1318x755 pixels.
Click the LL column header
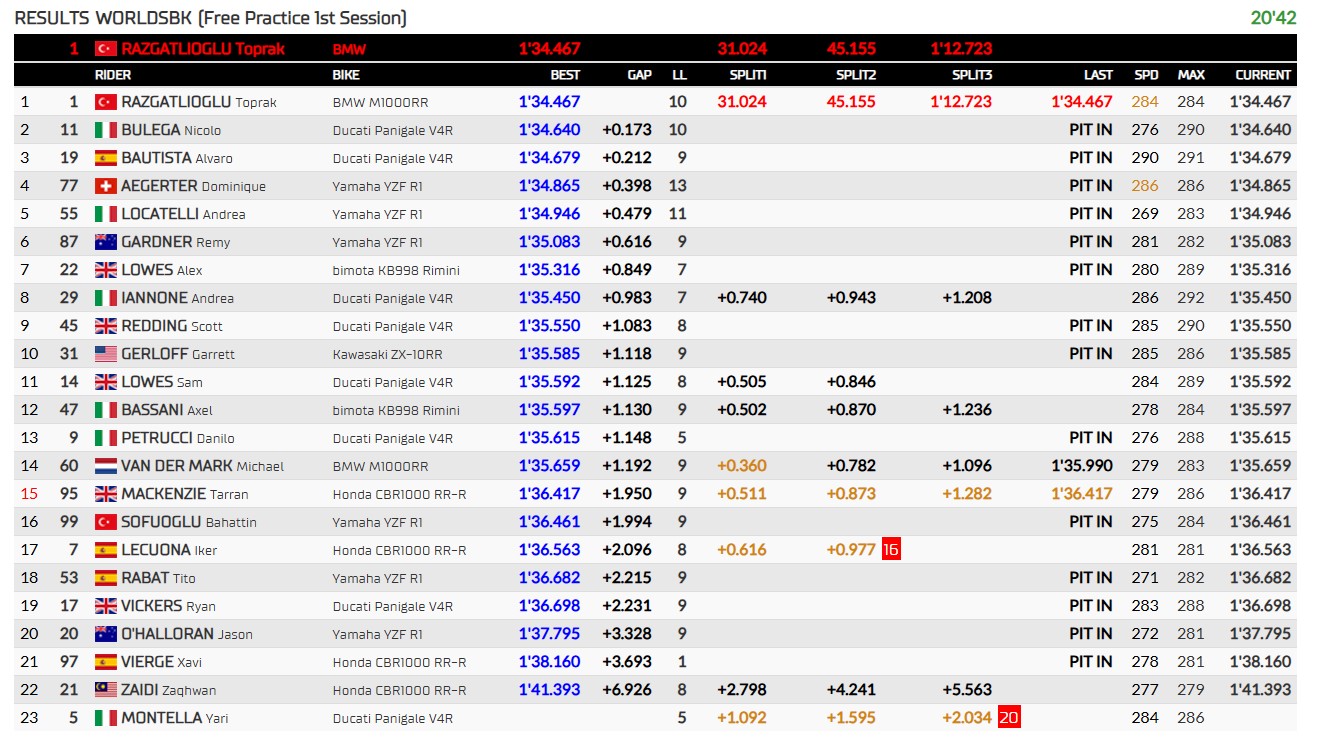679,75
